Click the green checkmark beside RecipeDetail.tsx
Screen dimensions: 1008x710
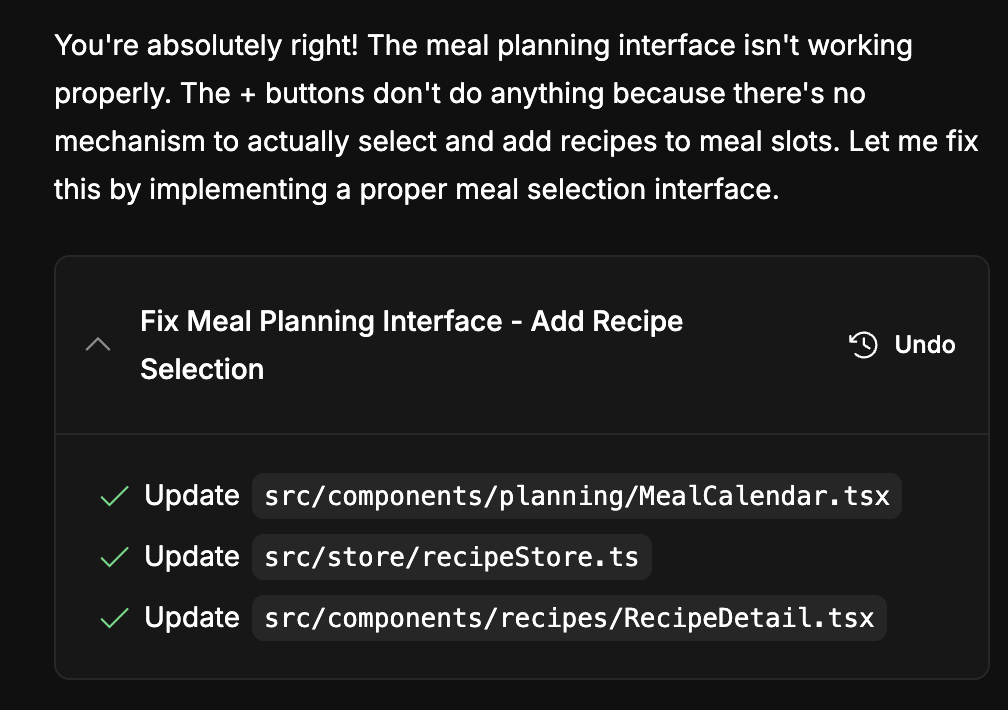tap(116, 618)
